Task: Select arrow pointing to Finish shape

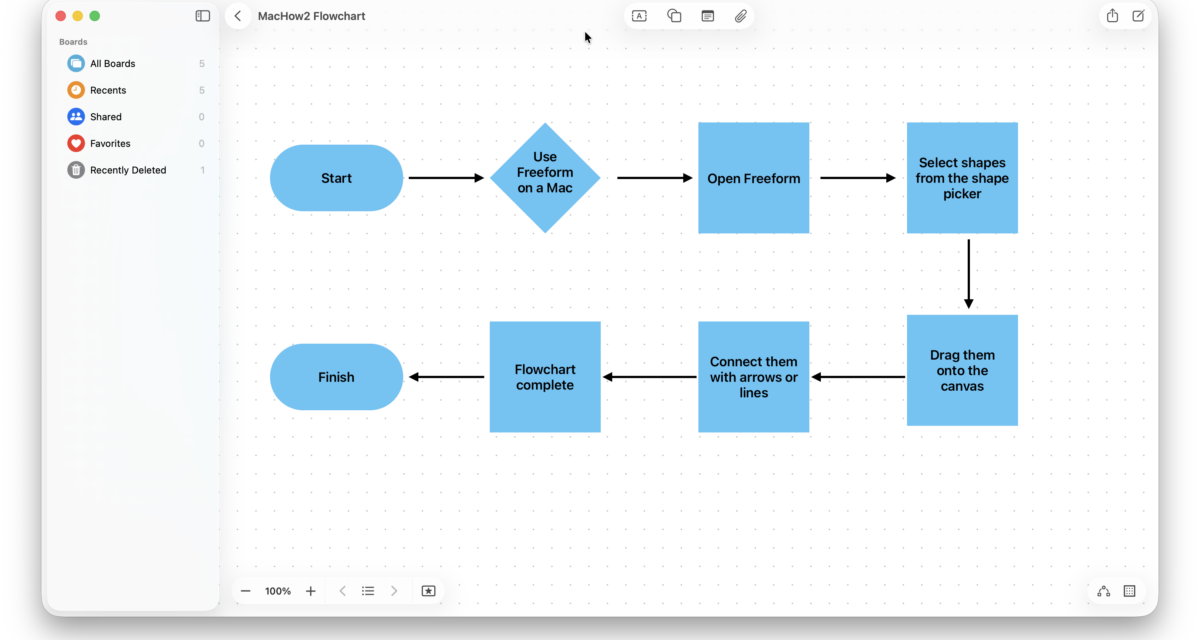Action: pyautogui.click(x=446, y=377)
